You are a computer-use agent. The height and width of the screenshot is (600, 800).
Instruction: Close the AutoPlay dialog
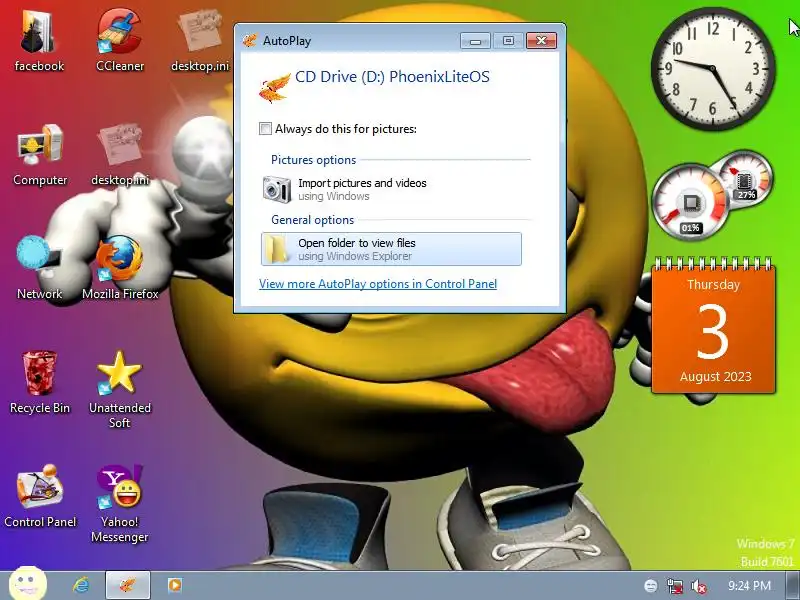[541, 41]
